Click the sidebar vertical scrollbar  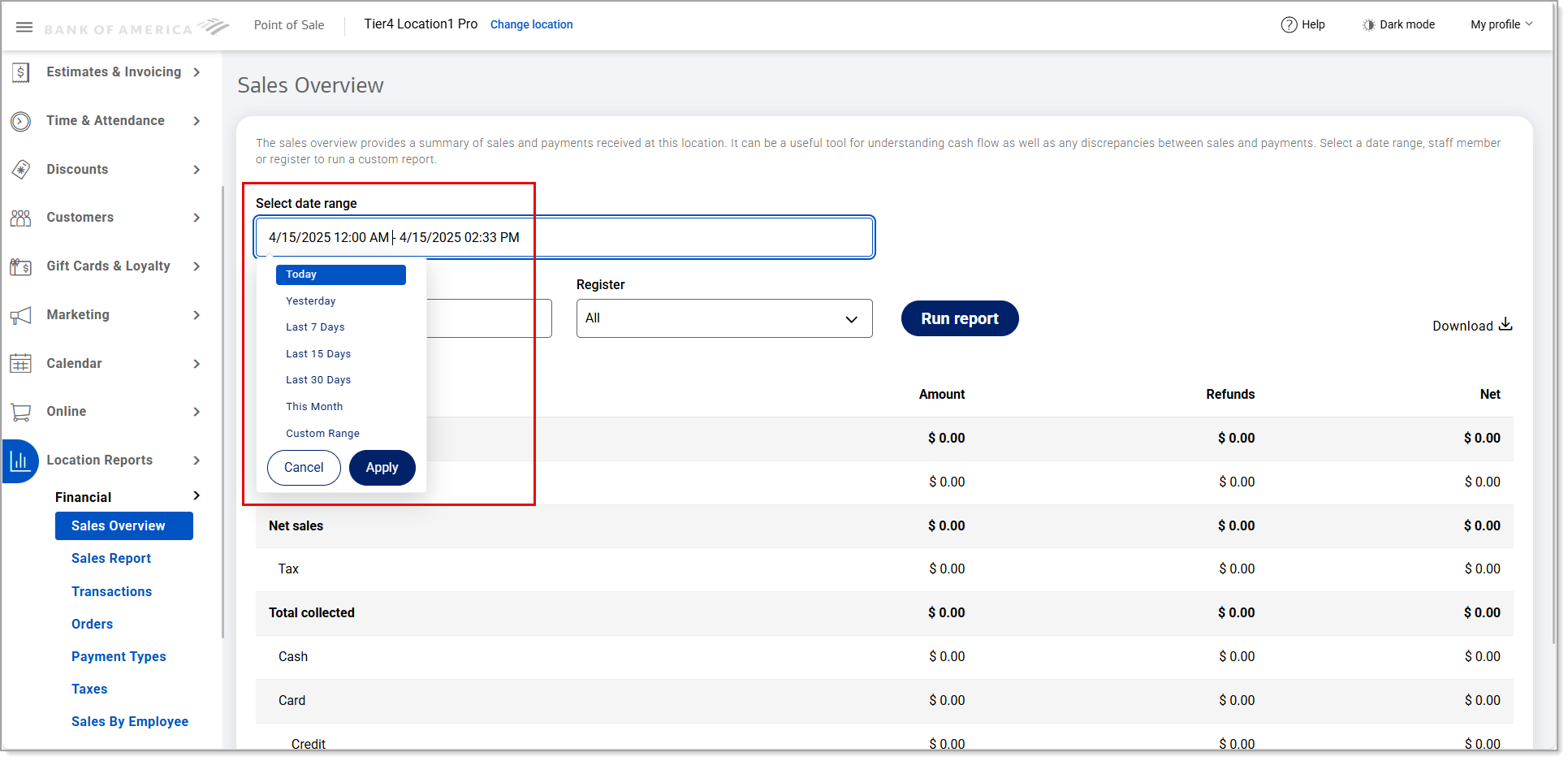pyautogui.click(x=222, y=413)
